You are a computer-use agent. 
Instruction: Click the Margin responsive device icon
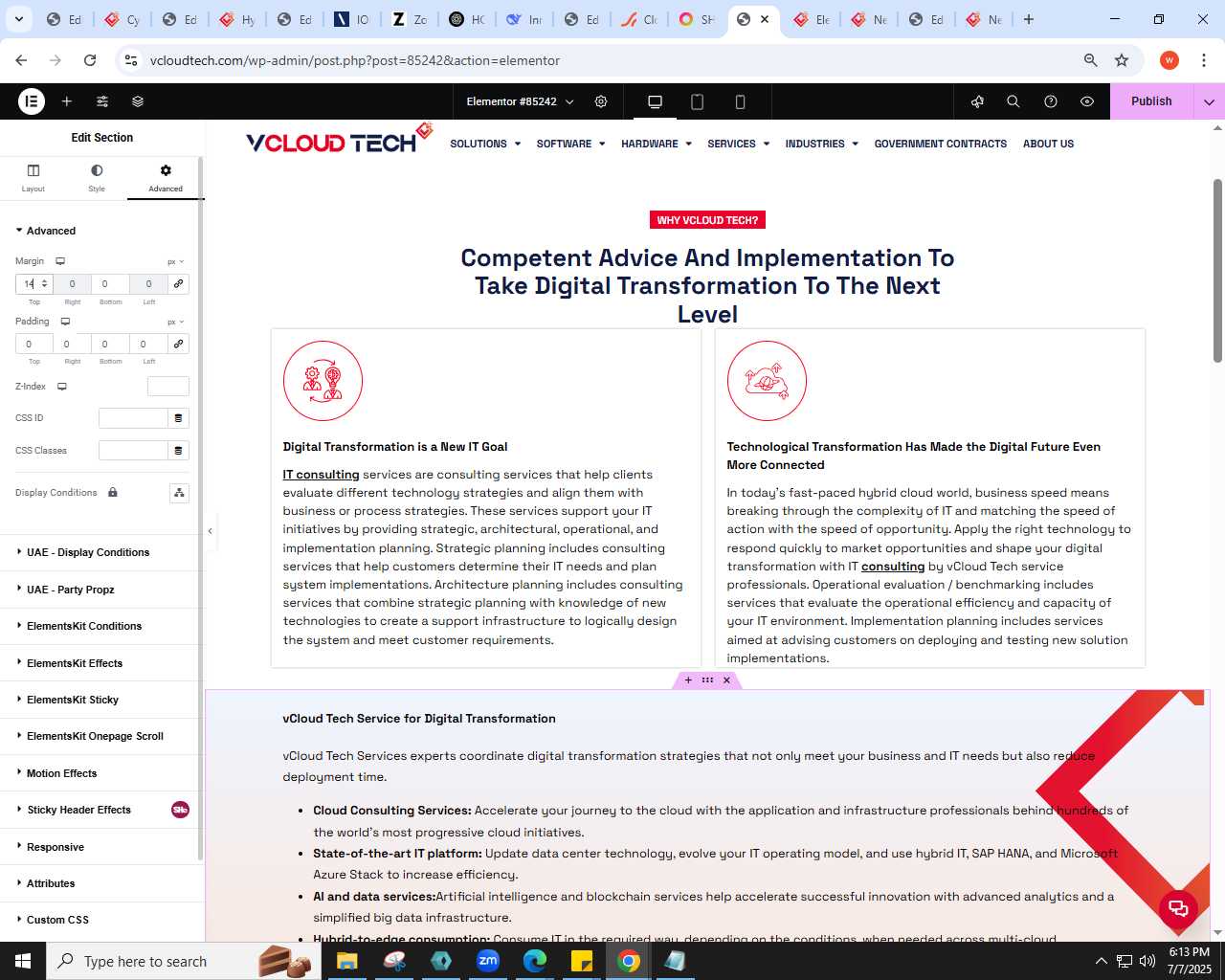(x=60, y=261)
